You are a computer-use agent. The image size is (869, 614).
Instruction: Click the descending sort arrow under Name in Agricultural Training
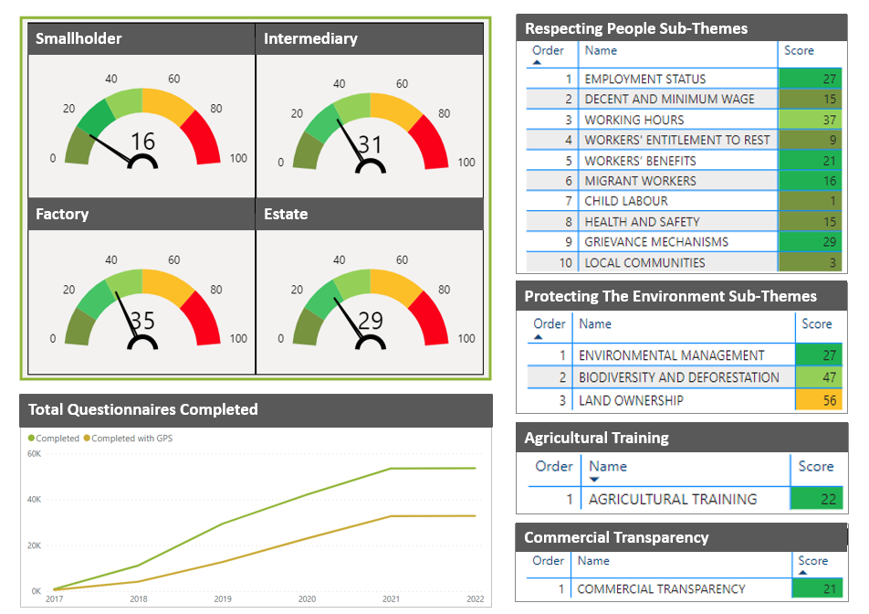click(x=596, y=480)
